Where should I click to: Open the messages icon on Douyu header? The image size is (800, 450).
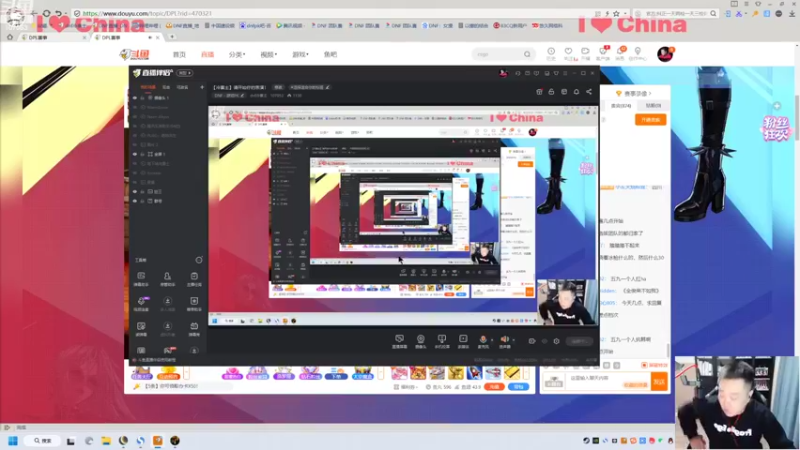coord(620,53)
